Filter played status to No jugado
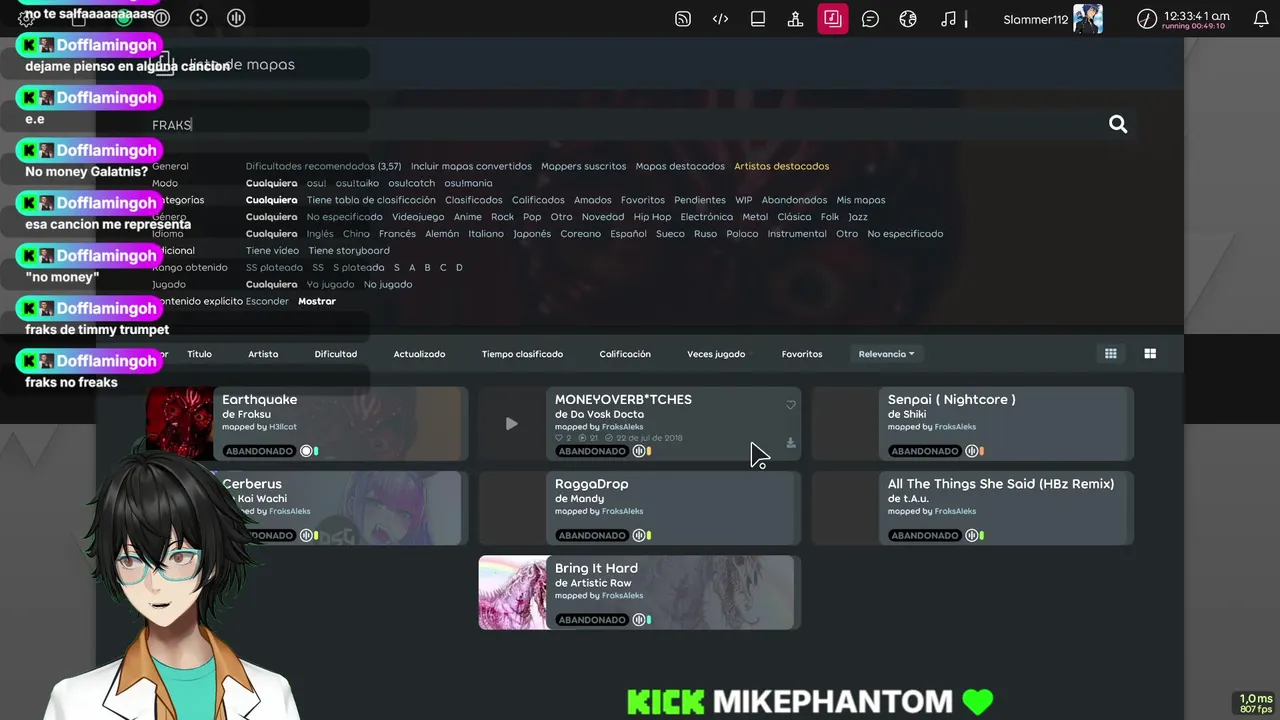 pyautogui.click(x=388, y=284)
